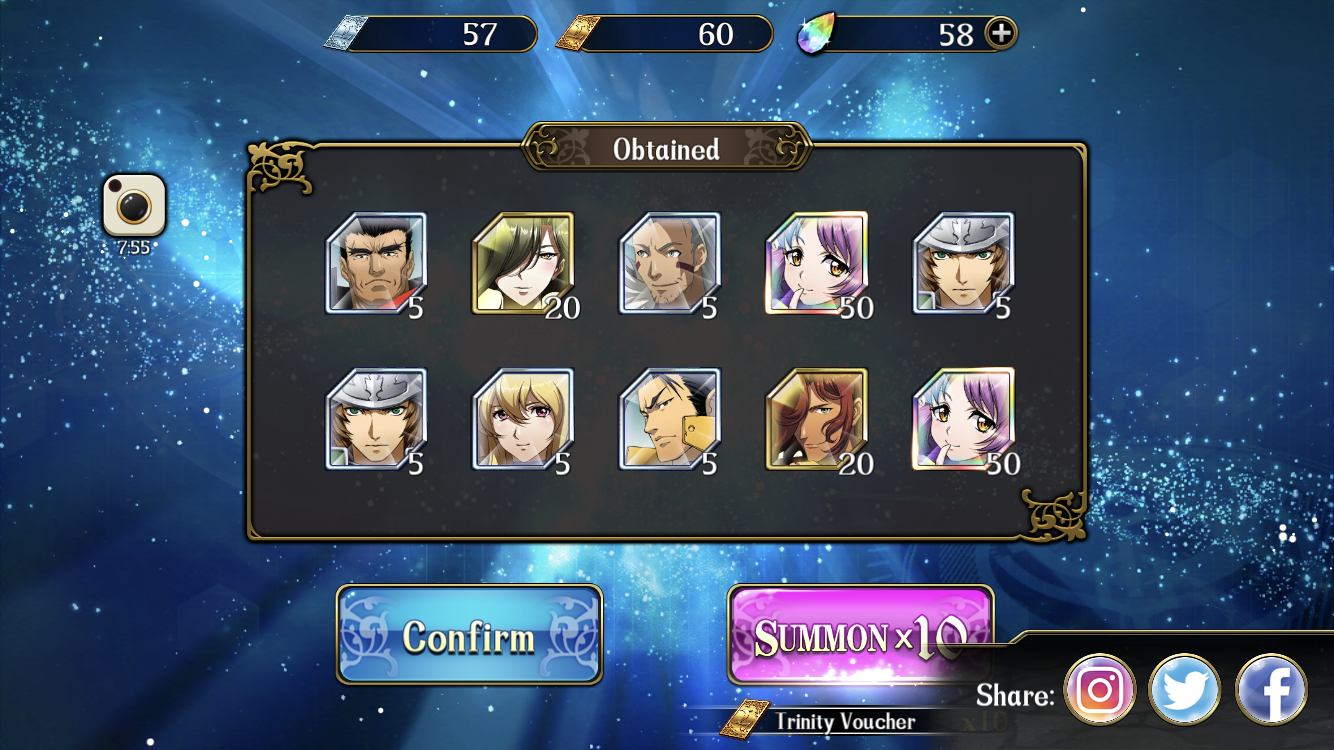Select first-row purple-haired girl portrait (50)
The width and height of the screenshot is (1334, 750).
[x=816, y=263]
